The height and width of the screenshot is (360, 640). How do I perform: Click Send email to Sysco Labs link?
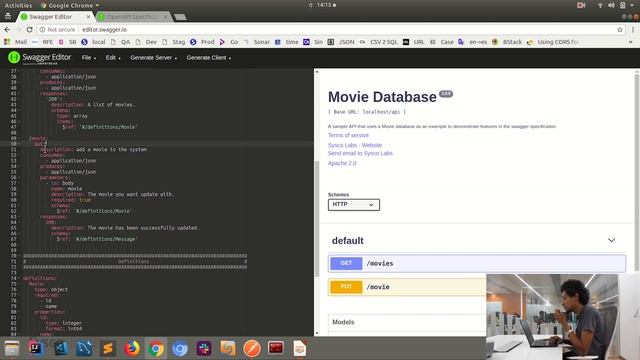pyautogui.click(x=360, y=153)
